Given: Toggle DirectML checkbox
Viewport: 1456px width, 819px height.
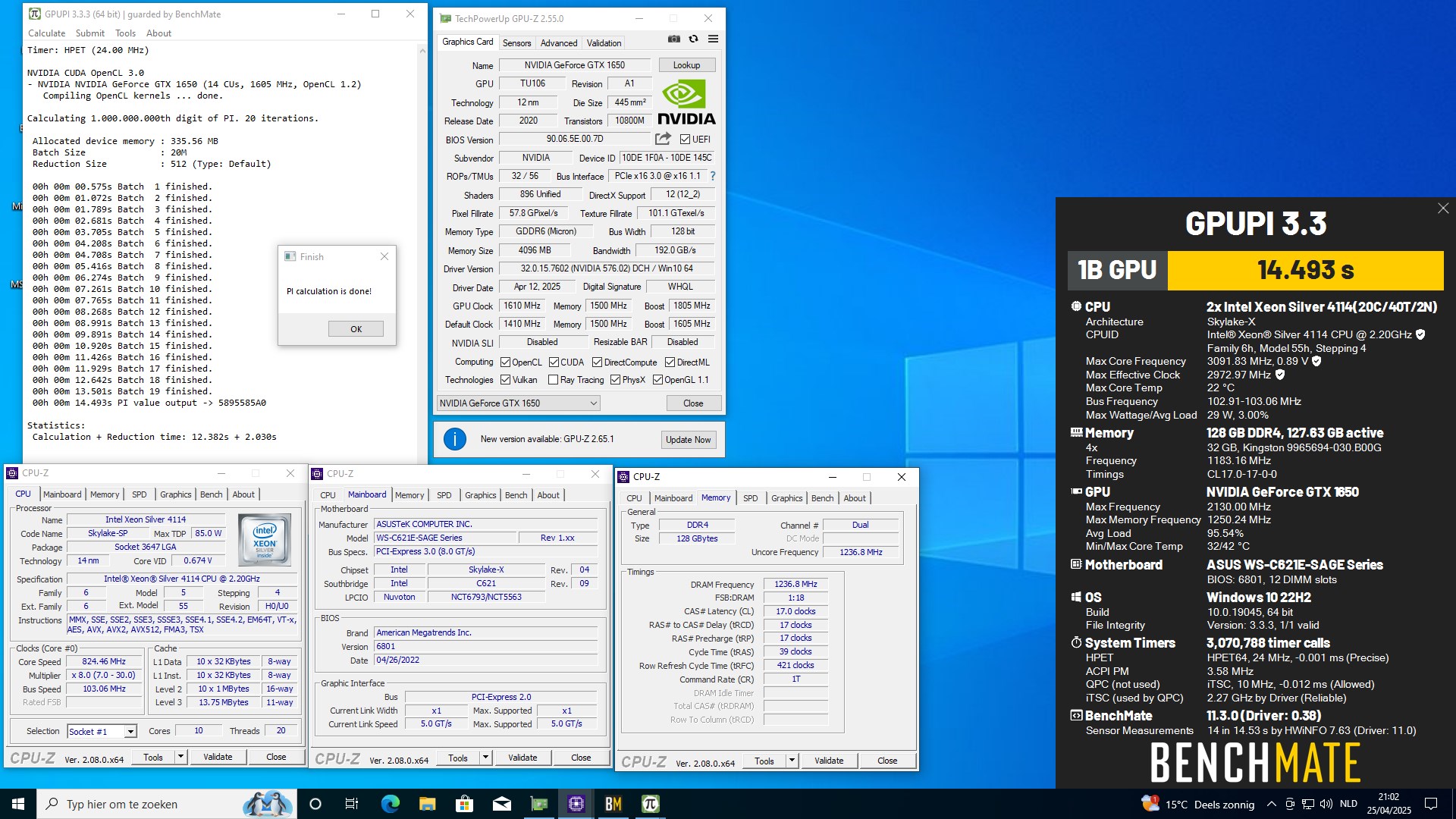Looking at the screenshot, I should pyautogui.click(x=670, y=362).
